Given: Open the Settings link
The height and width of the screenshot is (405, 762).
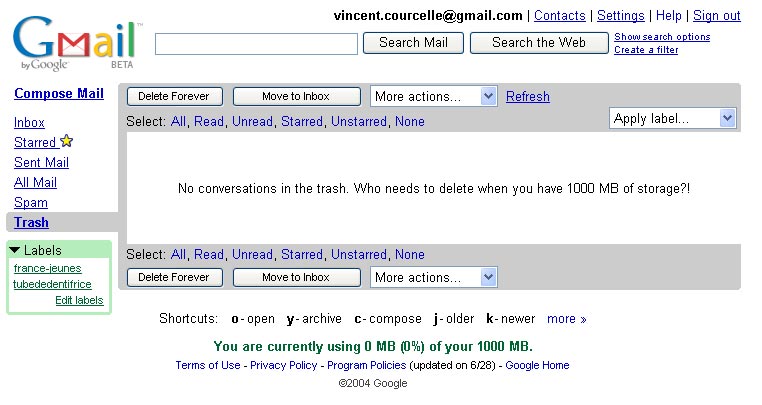Looking at the screenshot, I should [621, 16].
